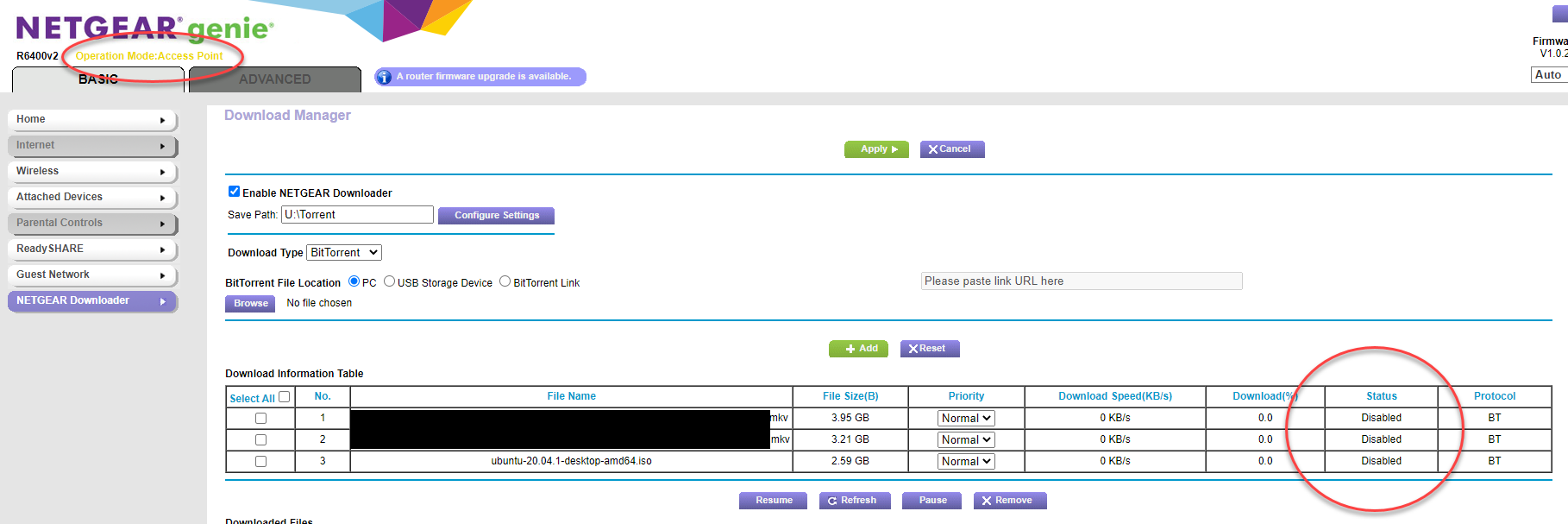Image resolution: width=1568 pixels, height=524 pixels.
Task: Check the checkbox for download row 1
Action: [x=260, y=418]
